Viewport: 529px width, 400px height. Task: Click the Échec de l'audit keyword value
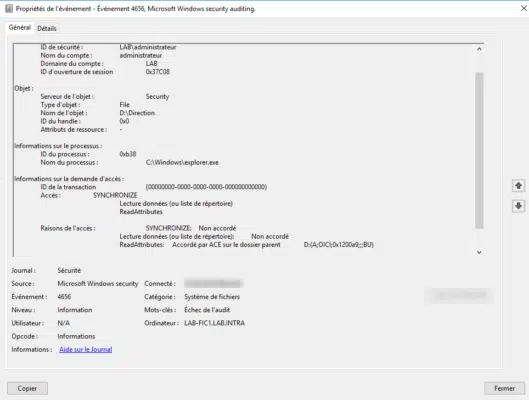(x=207, y=310)
